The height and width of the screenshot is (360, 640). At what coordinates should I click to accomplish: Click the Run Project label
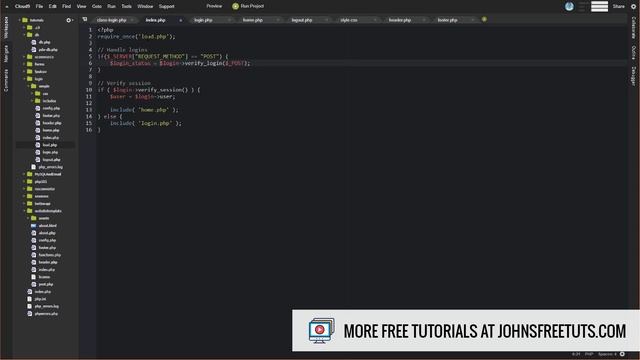[x=252, y=6]
